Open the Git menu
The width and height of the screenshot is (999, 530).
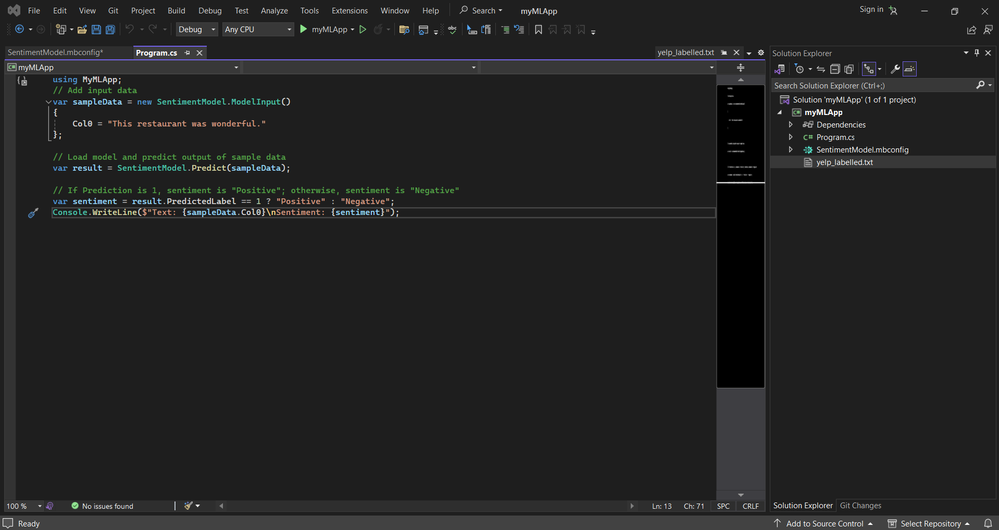[x=113, y=11]
